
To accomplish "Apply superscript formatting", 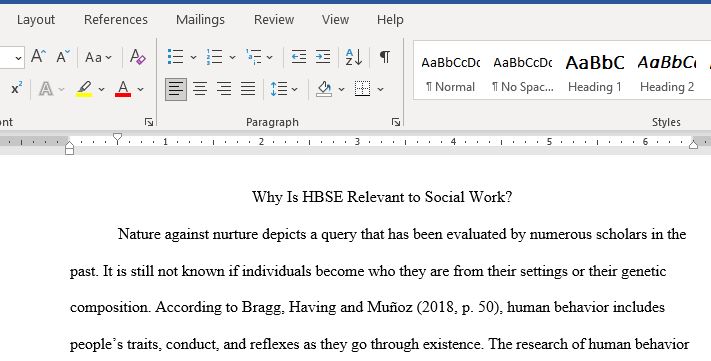I will point(17,88).
